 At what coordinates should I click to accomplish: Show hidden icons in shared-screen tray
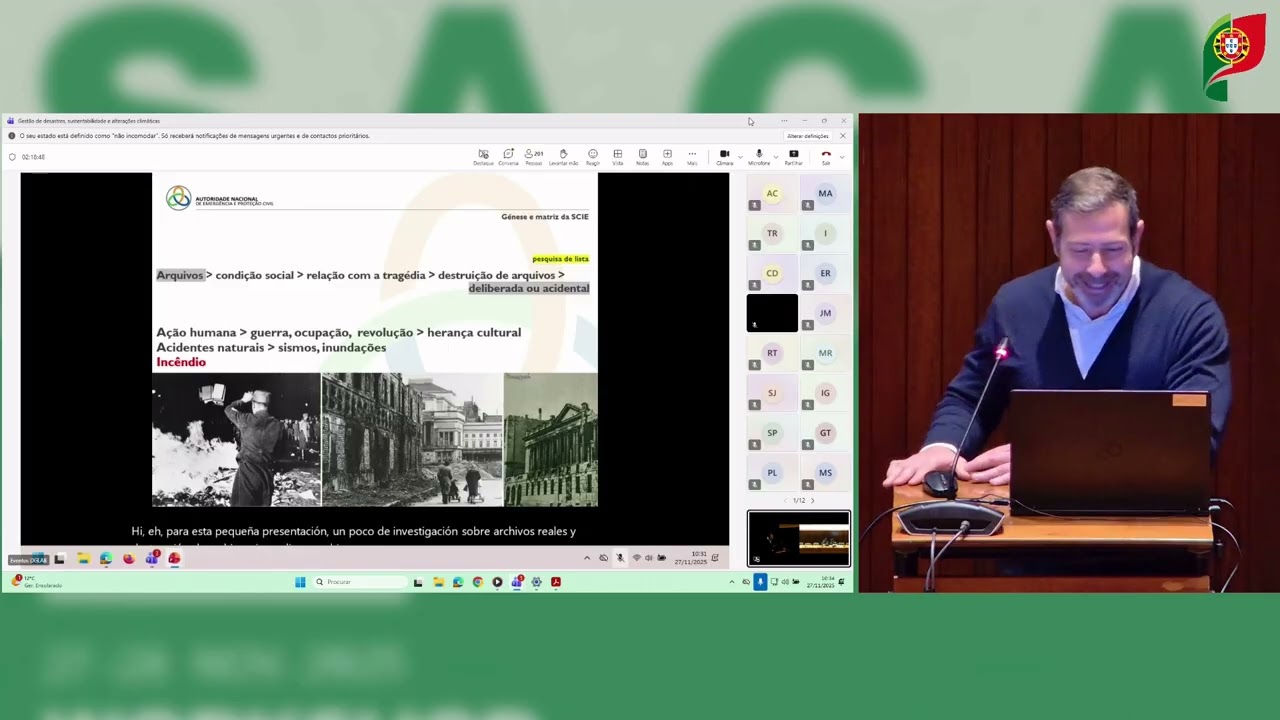[x=587, y=558]
